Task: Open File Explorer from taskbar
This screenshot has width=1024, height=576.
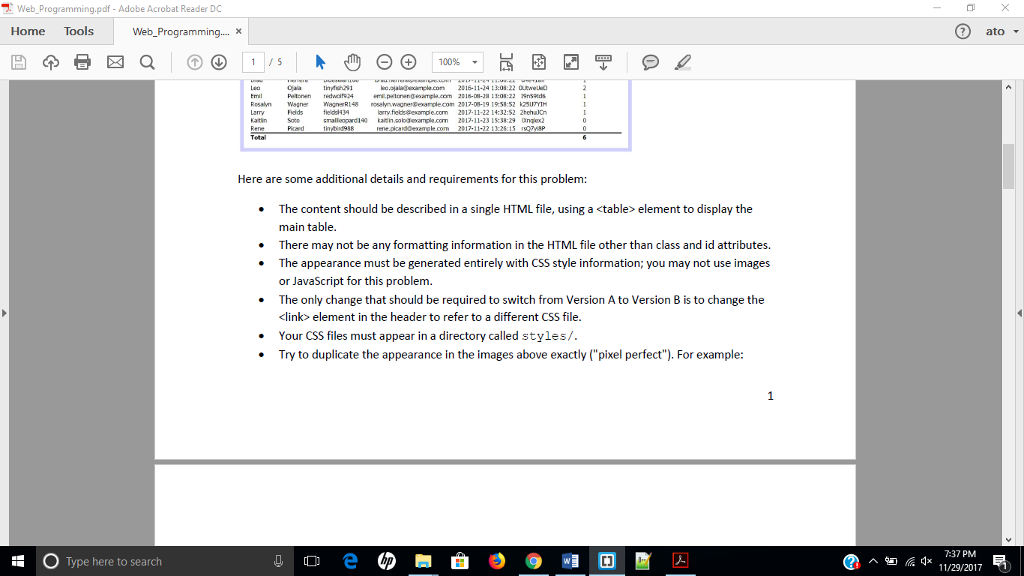Action: point(423,561)
